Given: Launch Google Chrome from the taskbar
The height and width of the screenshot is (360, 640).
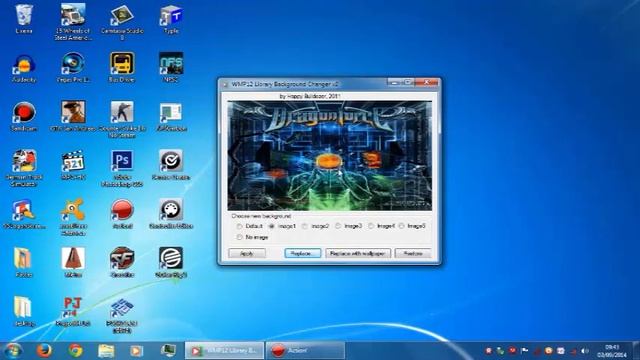Looking at the screenshot, I should [75, 351].
